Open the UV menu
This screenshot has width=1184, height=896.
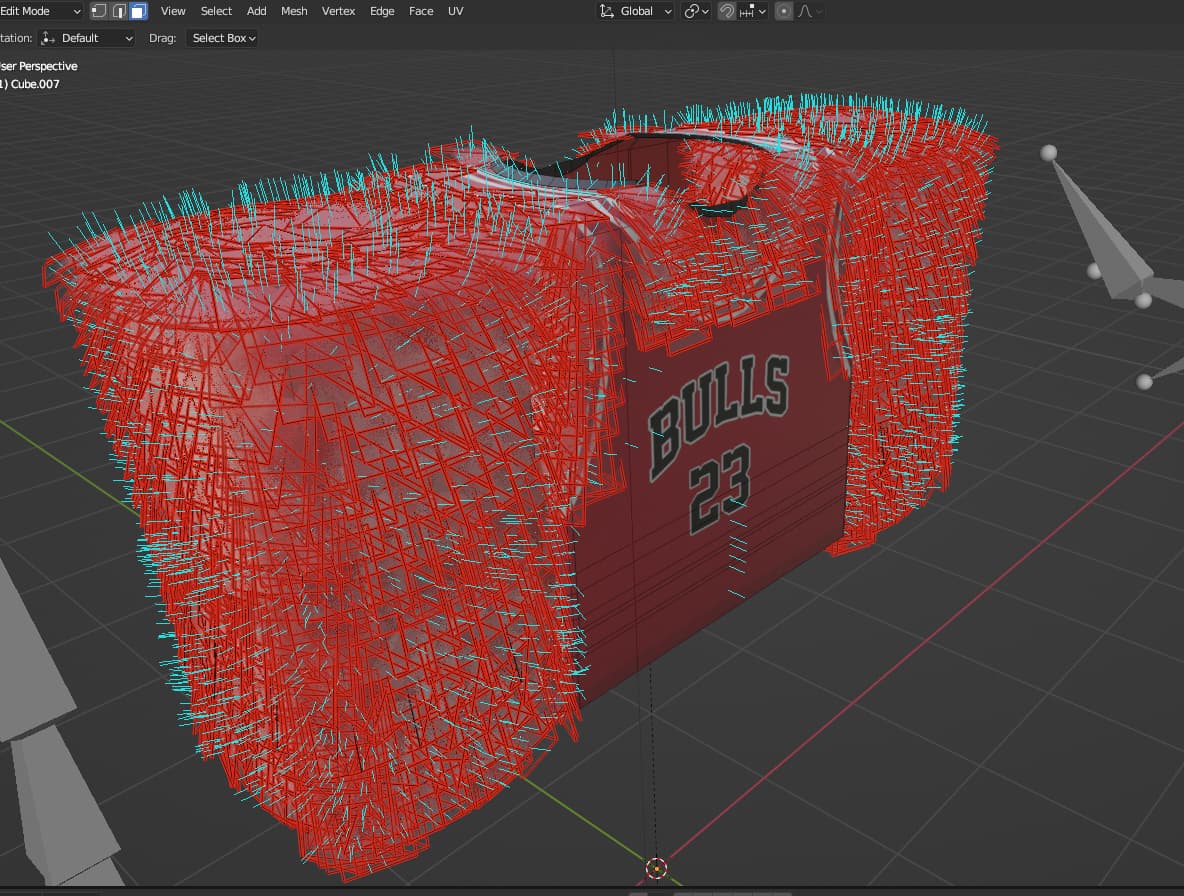[x=455, y=11]
